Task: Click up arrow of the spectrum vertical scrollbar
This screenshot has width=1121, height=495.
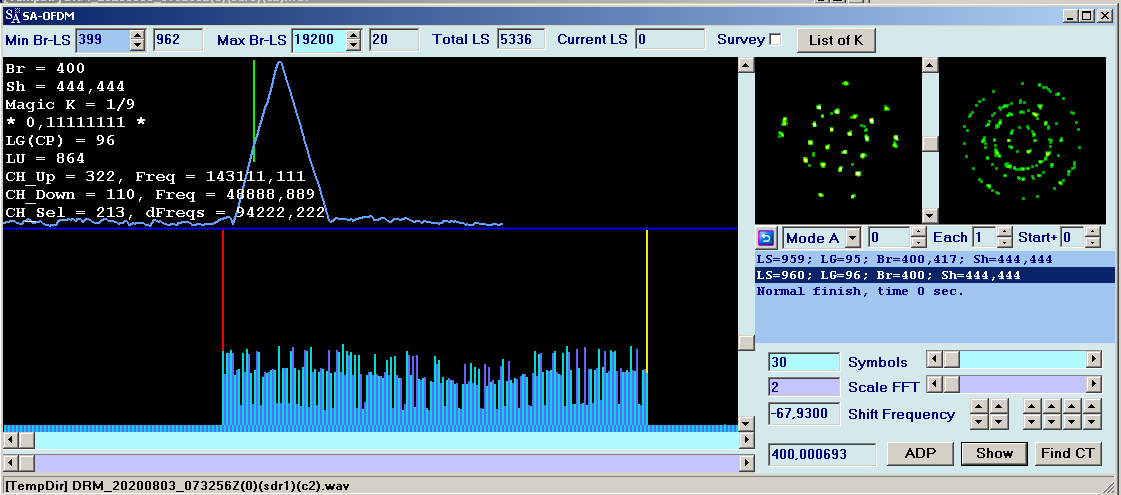Action: [x=746, y=65]
